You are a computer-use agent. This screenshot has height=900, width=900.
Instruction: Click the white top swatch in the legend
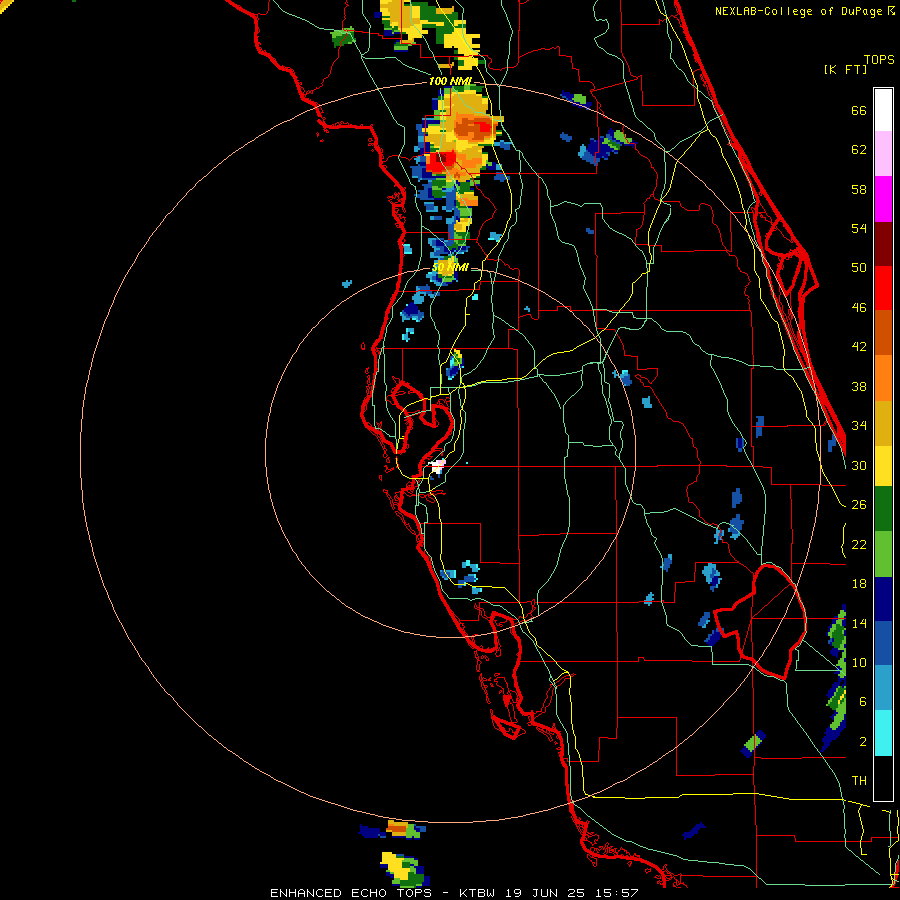883,110
